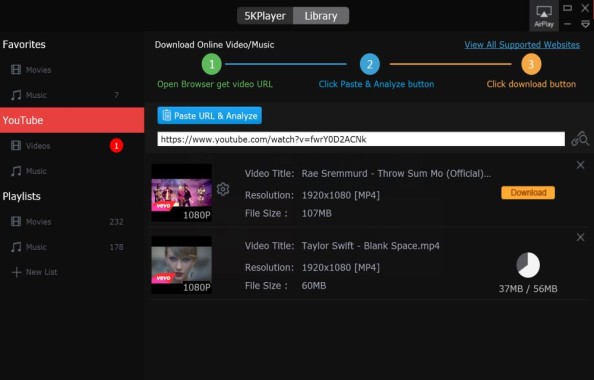The image size is (594, 380).
Task: Click film icon next to YouTube Videos
Action: 16,145
